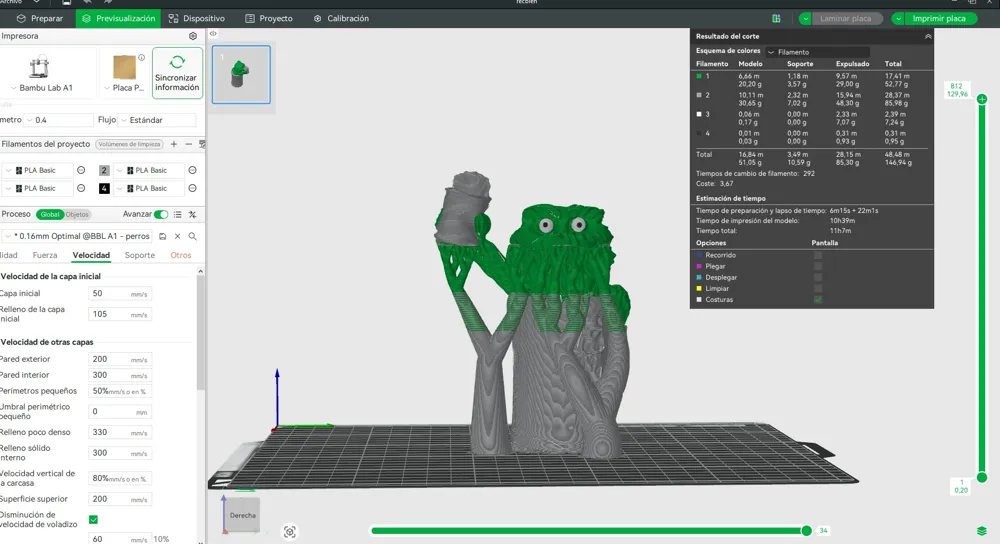This screenshot has height=544, width=1000.
Task: Open printer settings gear icon
Action: coord(193,36)
